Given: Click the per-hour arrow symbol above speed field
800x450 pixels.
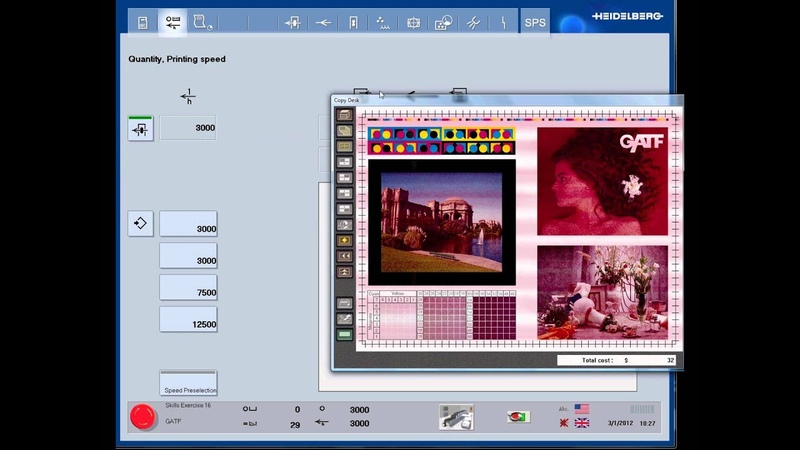Looking at the screenshot, I should coord(188,96).
